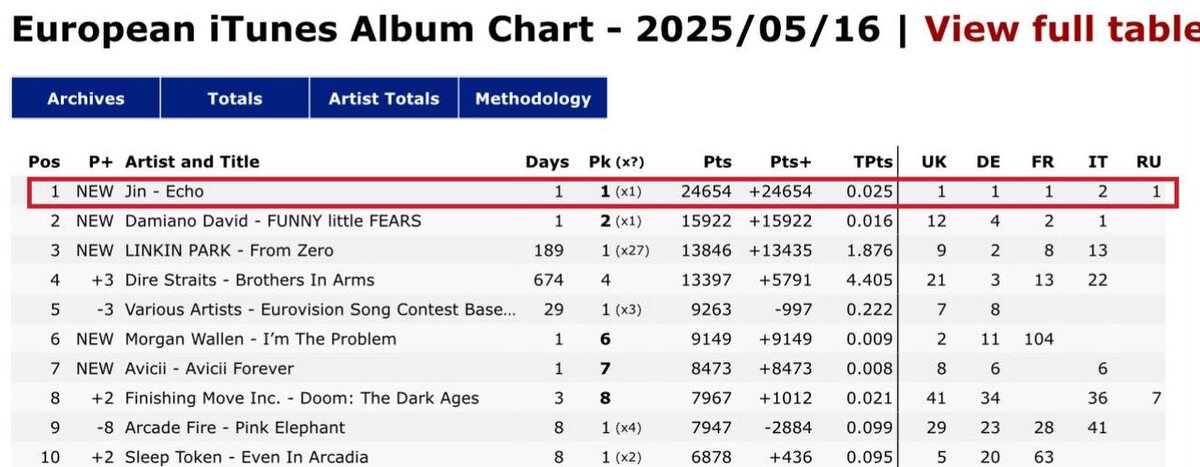Click the Pts column header
1200x467 pixels.
click(x=717, y=162)
